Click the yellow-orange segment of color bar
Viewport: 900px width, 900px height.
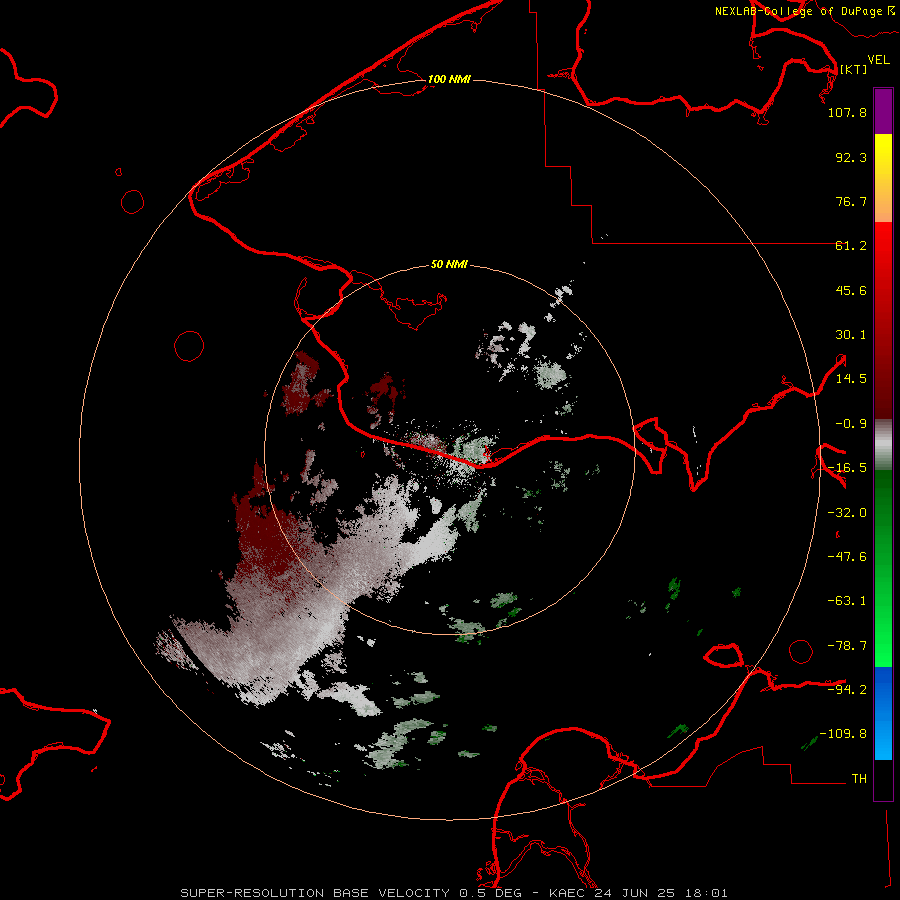pyautogui.click(x=883, y=178)
